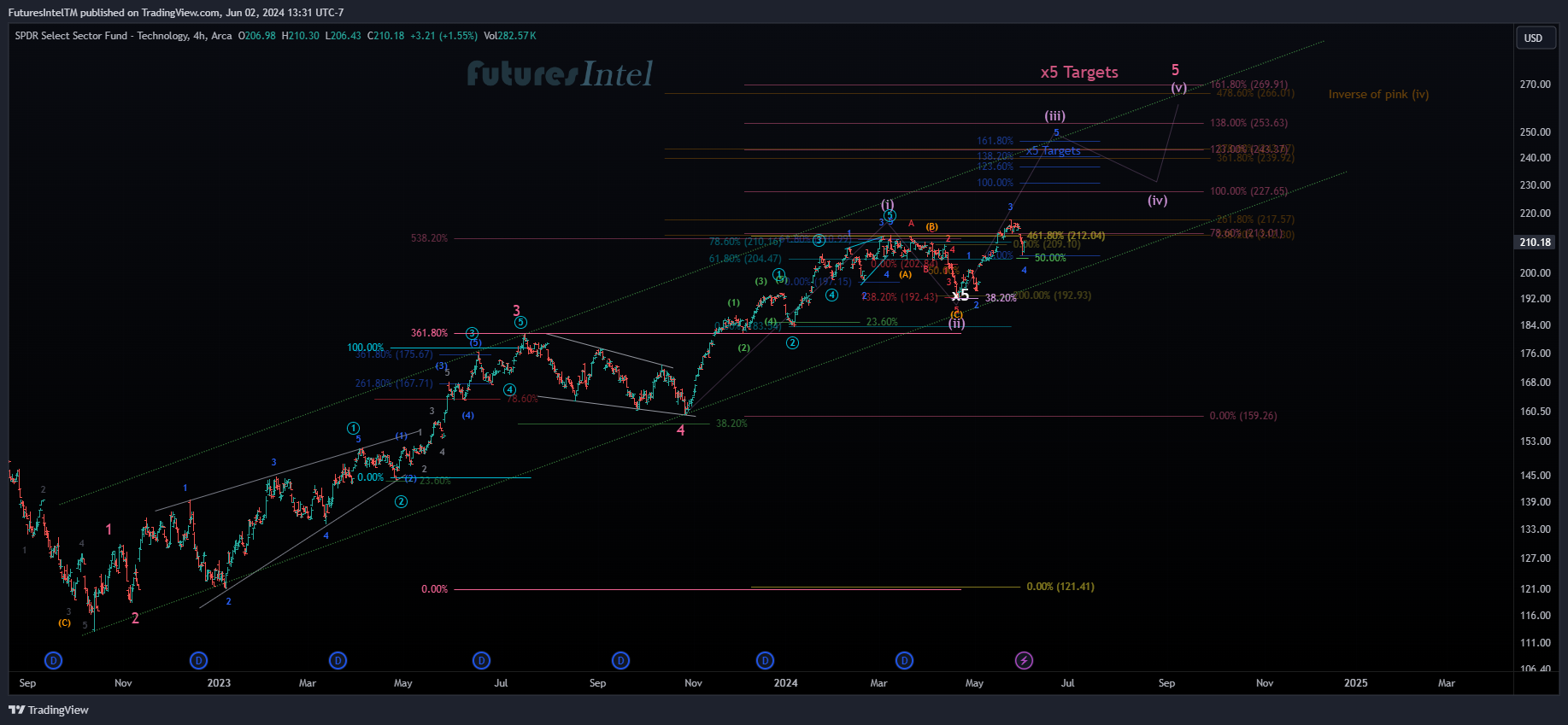Open the dividend marker near March 2023
Viewport: 1568px width, 725px height.
tap(338, 660)
